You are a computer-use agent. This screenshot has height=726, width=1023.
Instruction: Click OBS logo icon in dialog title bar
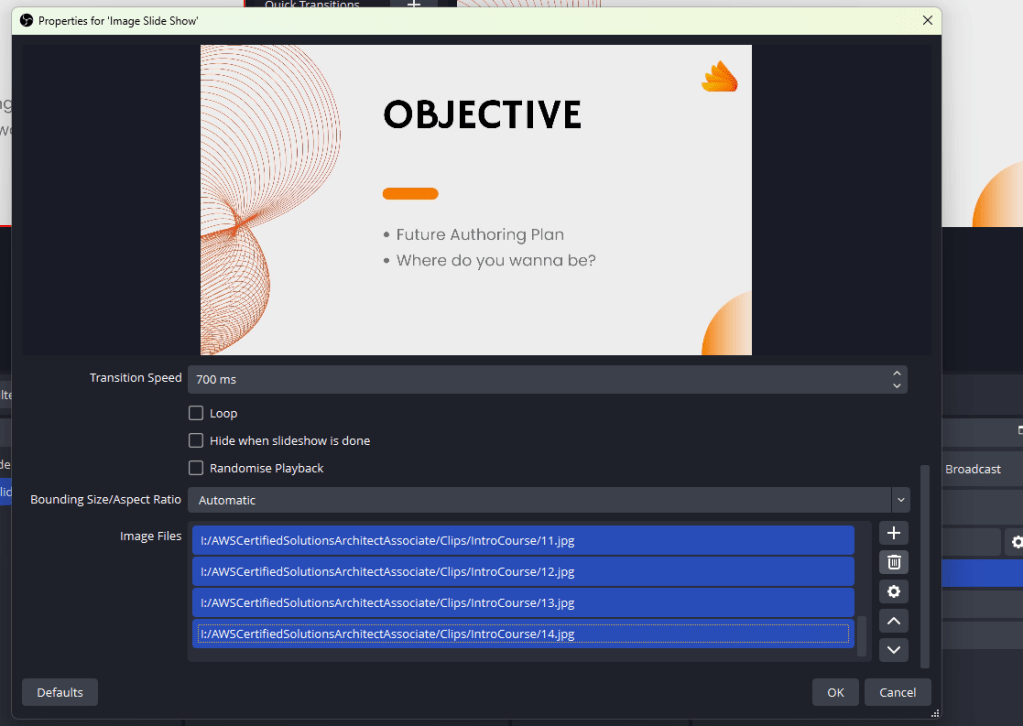[26, 20]
